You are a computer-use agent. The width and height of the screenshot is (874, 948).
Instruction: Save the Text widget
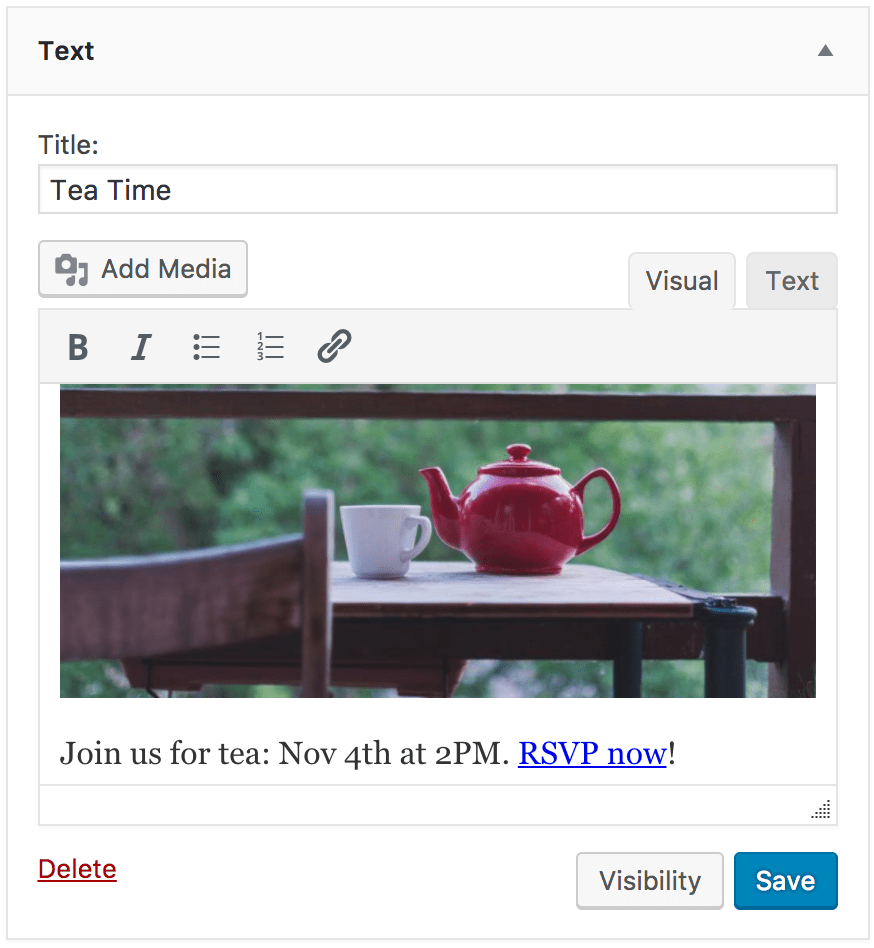coord(785,881)
